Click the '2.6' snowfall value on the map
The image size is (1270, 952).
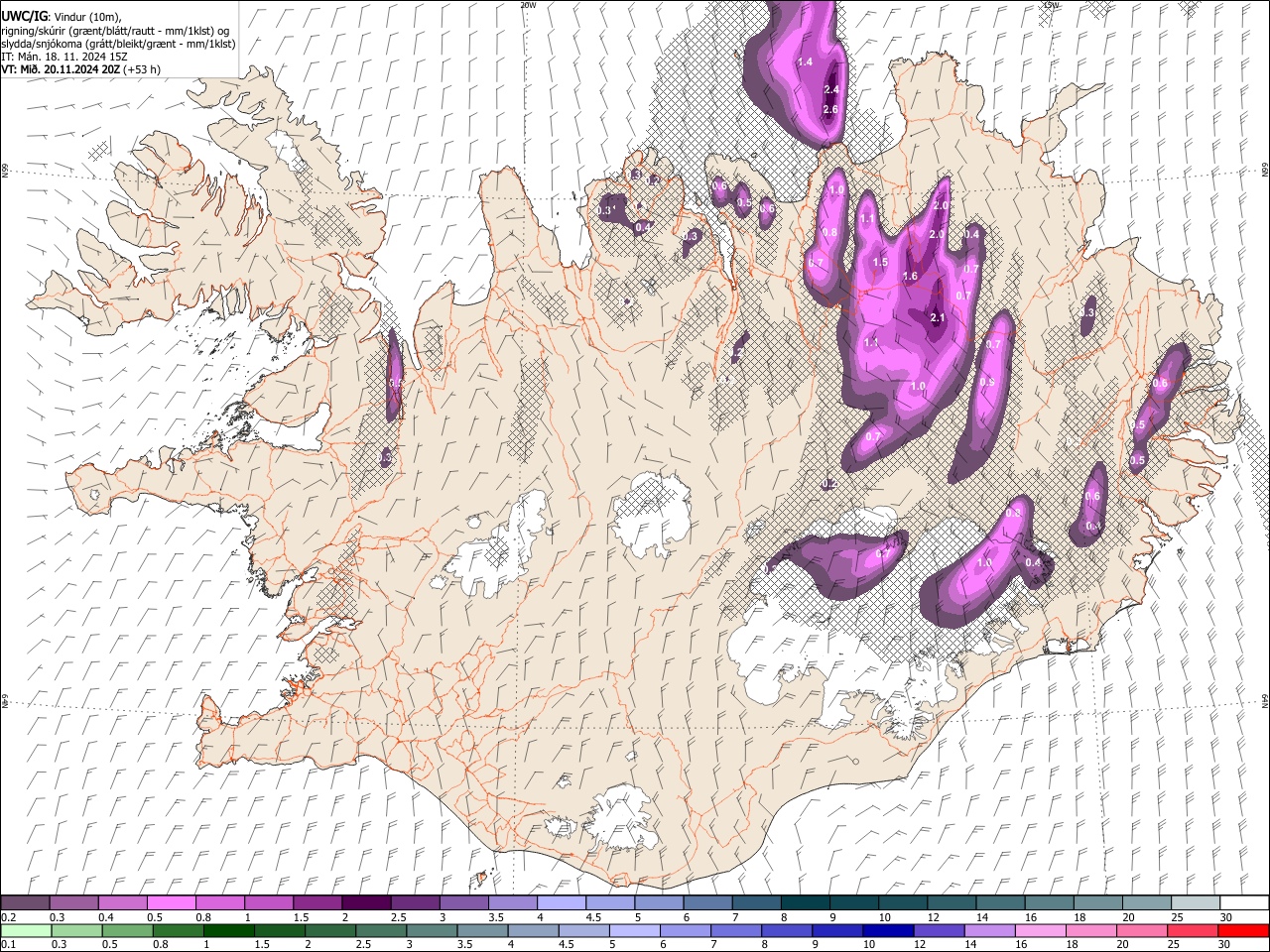pos(830,109)
